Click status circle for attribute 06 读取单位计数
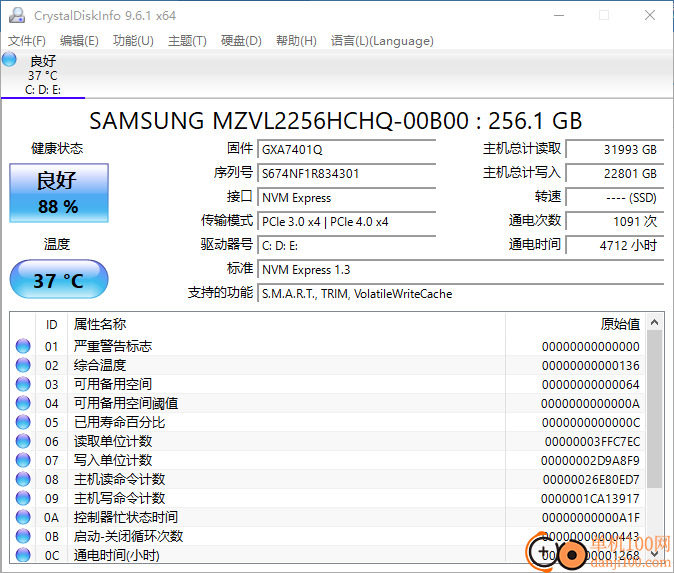This screenshot has width=674, height=573. tap(23, 441)
